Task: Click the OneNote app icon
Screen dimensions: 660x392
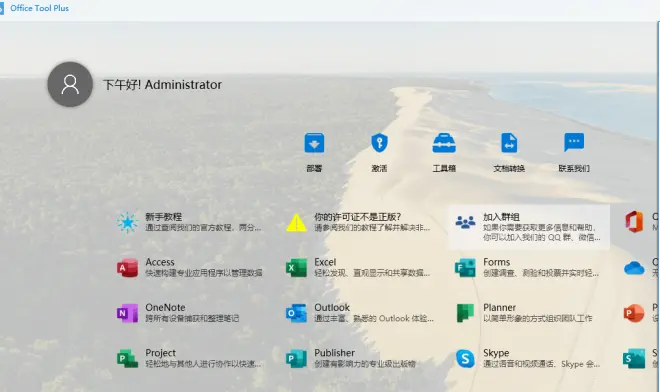Action: click(127, 313)
